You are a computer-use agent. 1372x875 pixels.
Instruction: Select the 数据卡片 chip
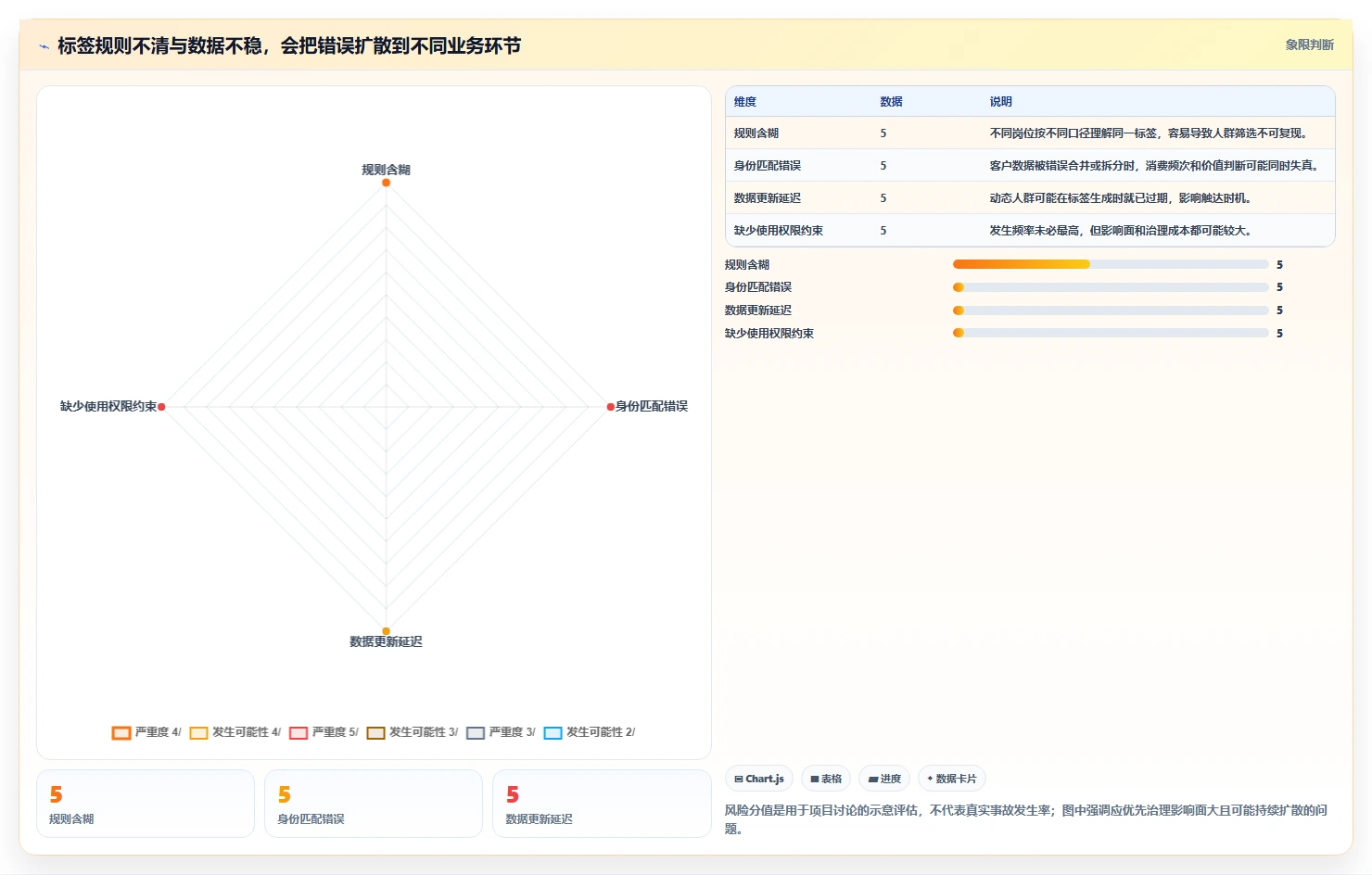pyautogui.click(x=951, y=779)
